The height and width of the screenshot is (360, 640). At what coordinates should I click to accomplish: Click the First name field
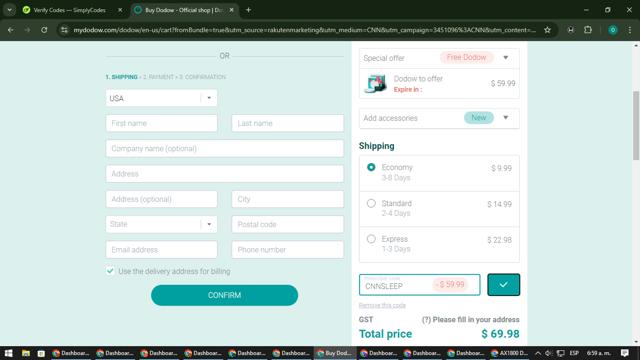click(x=162, y=123)
